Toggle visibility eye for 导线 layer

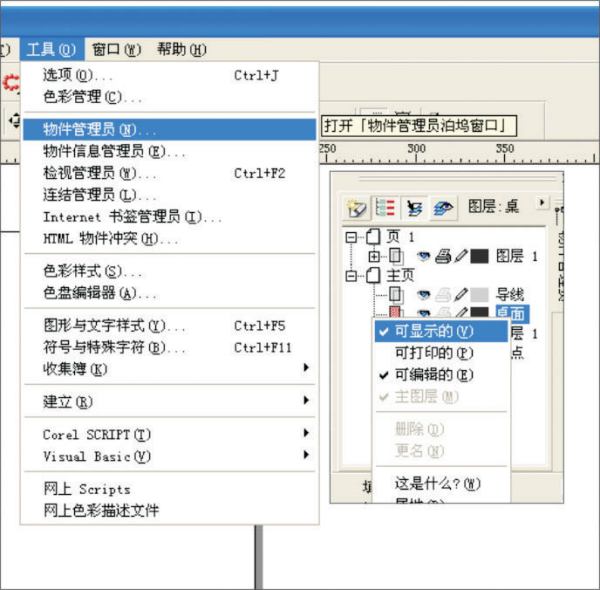[x=423, y=294]
